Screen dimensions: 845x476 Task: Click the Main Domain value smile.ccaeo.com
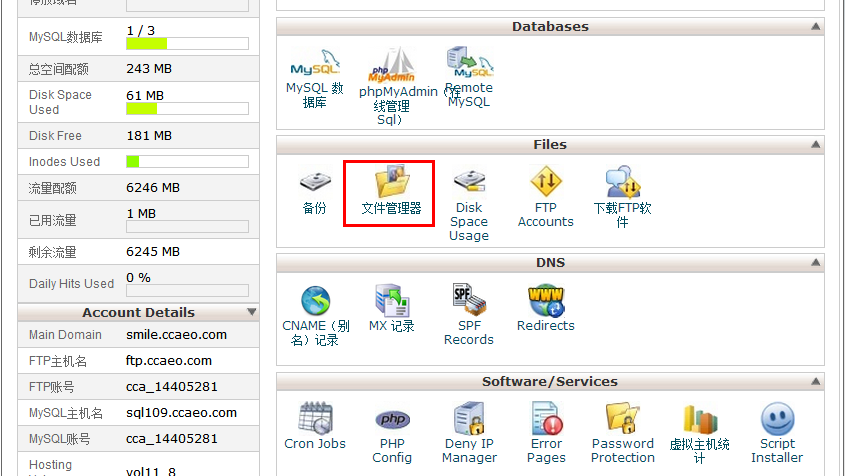coord(176,335)
